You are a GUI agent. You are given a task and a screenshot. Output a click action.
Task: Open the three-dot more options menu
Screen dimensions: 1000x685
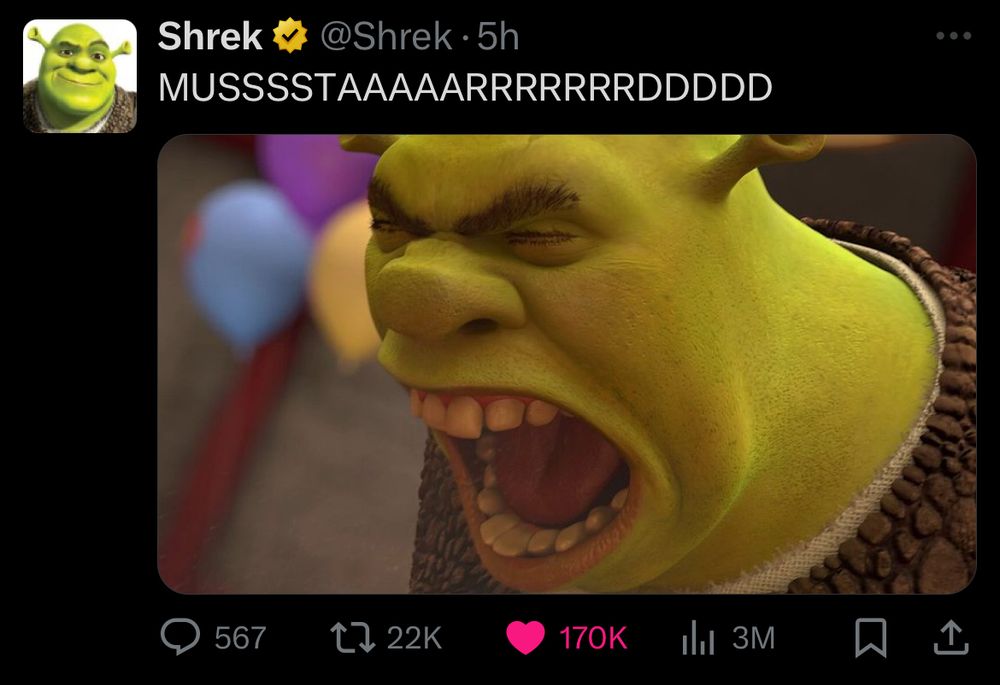(x=953, y=36)
